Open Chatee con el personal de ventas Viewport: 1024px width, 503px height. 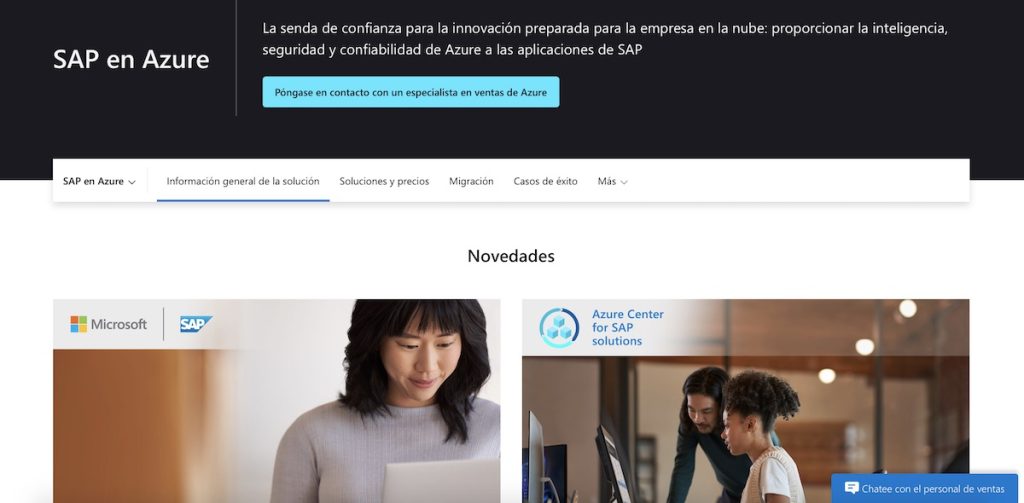pyautogui.click(x=924, y=488)
